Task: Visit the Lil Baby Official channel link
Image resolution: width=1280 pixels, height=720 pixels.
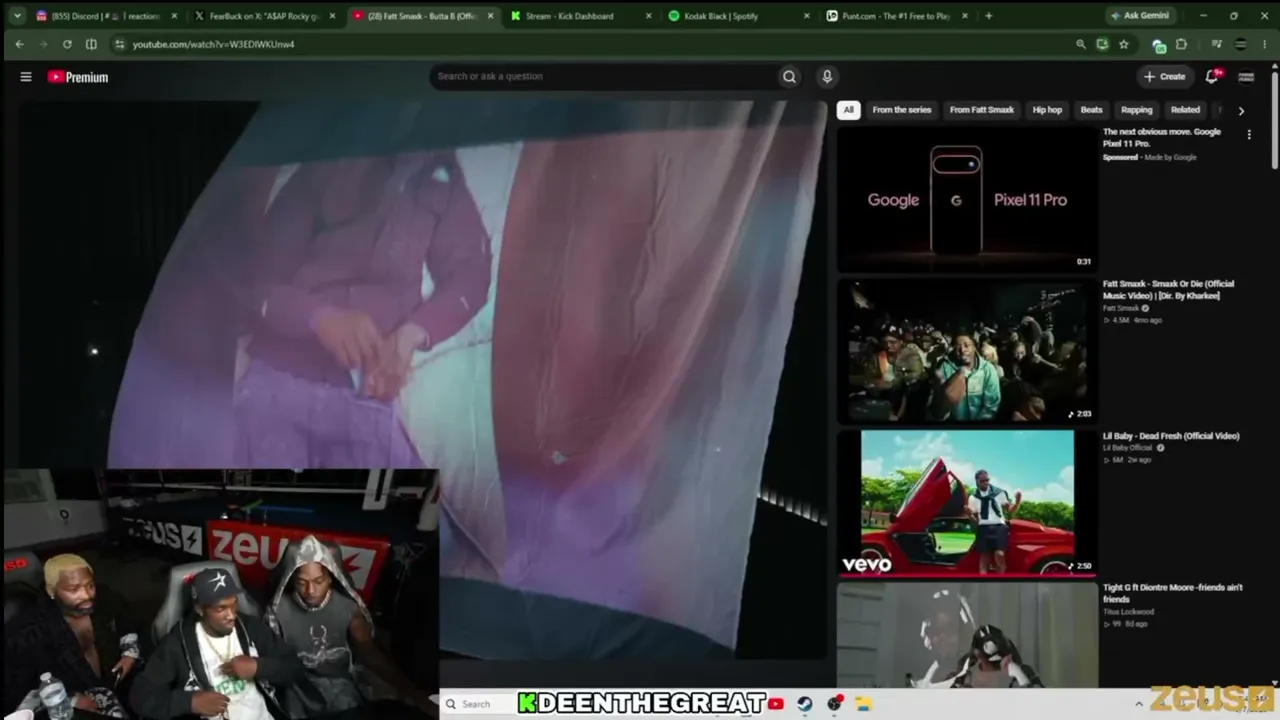Action: 1129,448
